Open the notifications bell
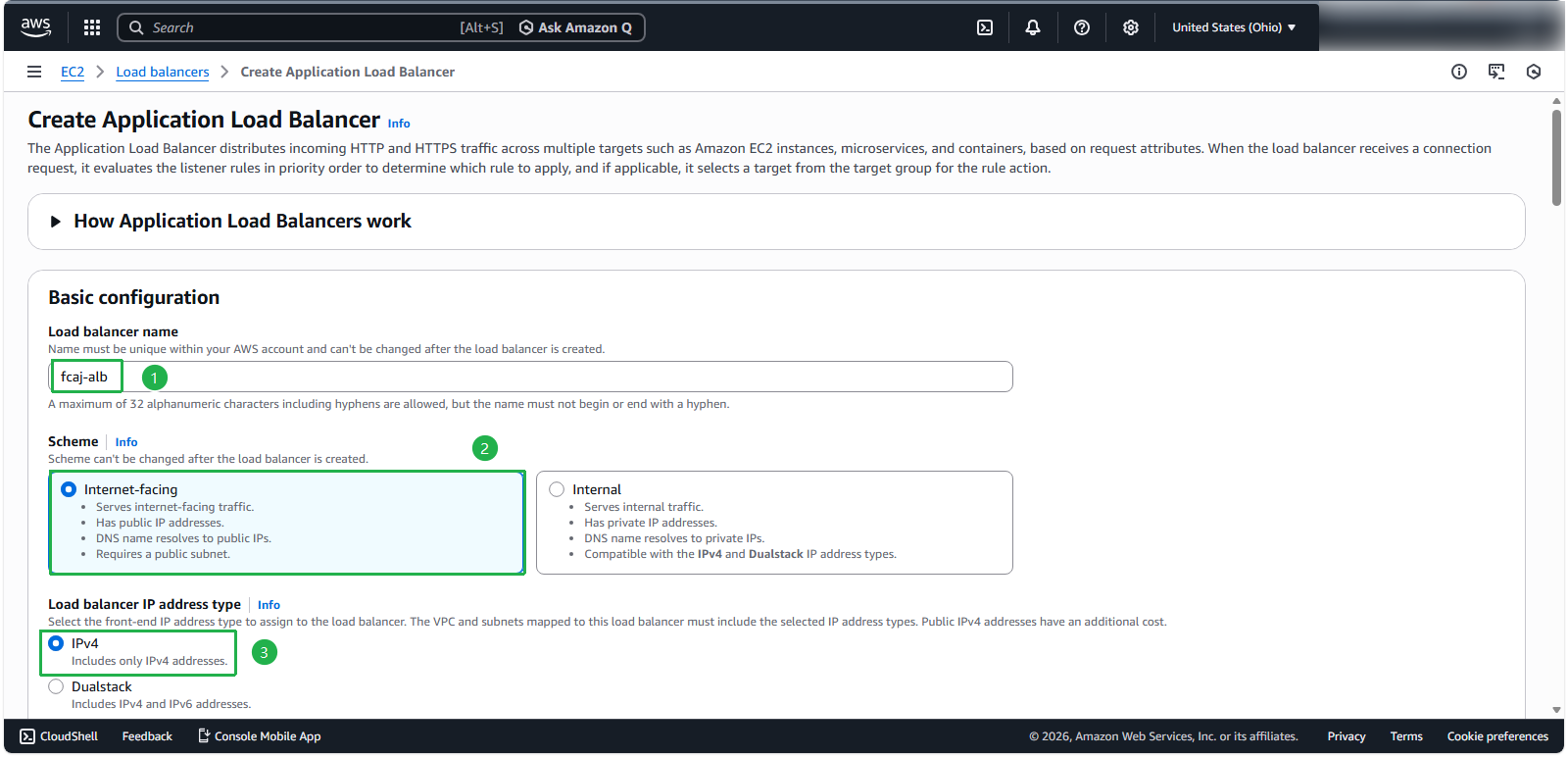The width and height of the screenshot is (1568, 757). [x=1033, y=27]
